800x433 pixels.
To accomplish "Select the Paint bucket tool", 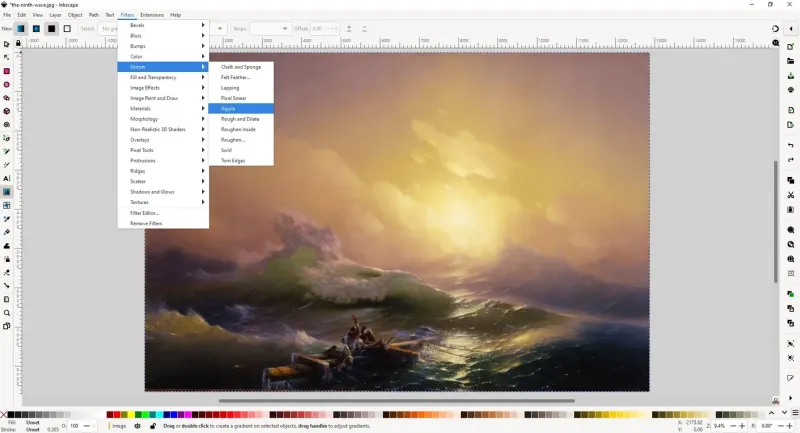I will [x=7, y=232].
